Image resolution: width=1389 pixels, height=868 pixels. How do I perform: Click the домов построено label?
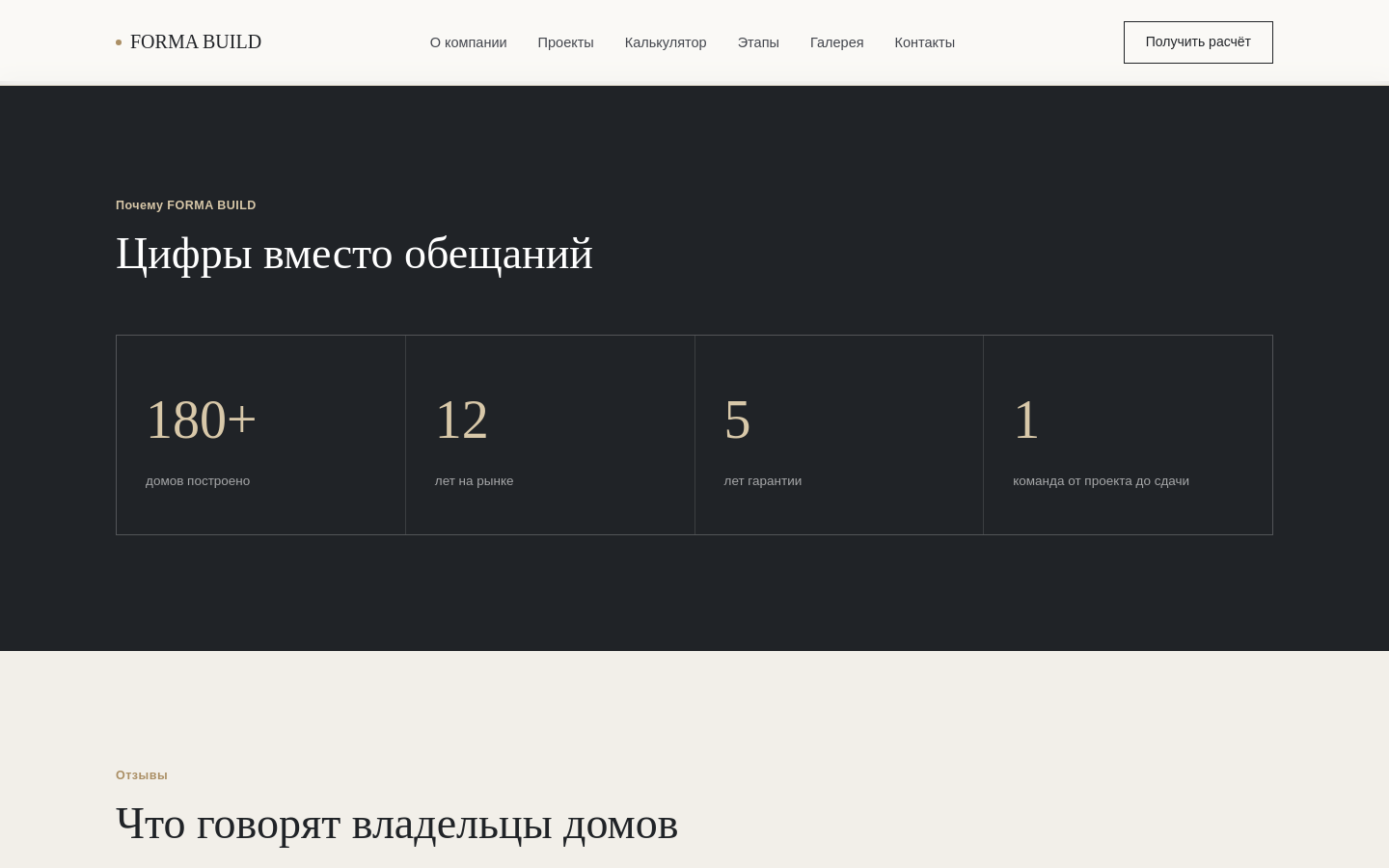tap(198, 481)
